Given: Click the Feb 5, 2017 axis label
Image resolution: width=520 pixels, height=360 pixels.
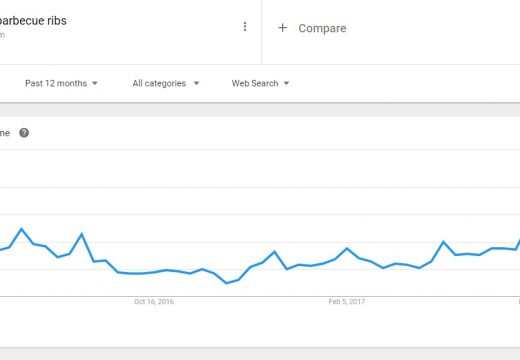Looking at the screenshot, I should pyautogui.click(x=347, y=302).
